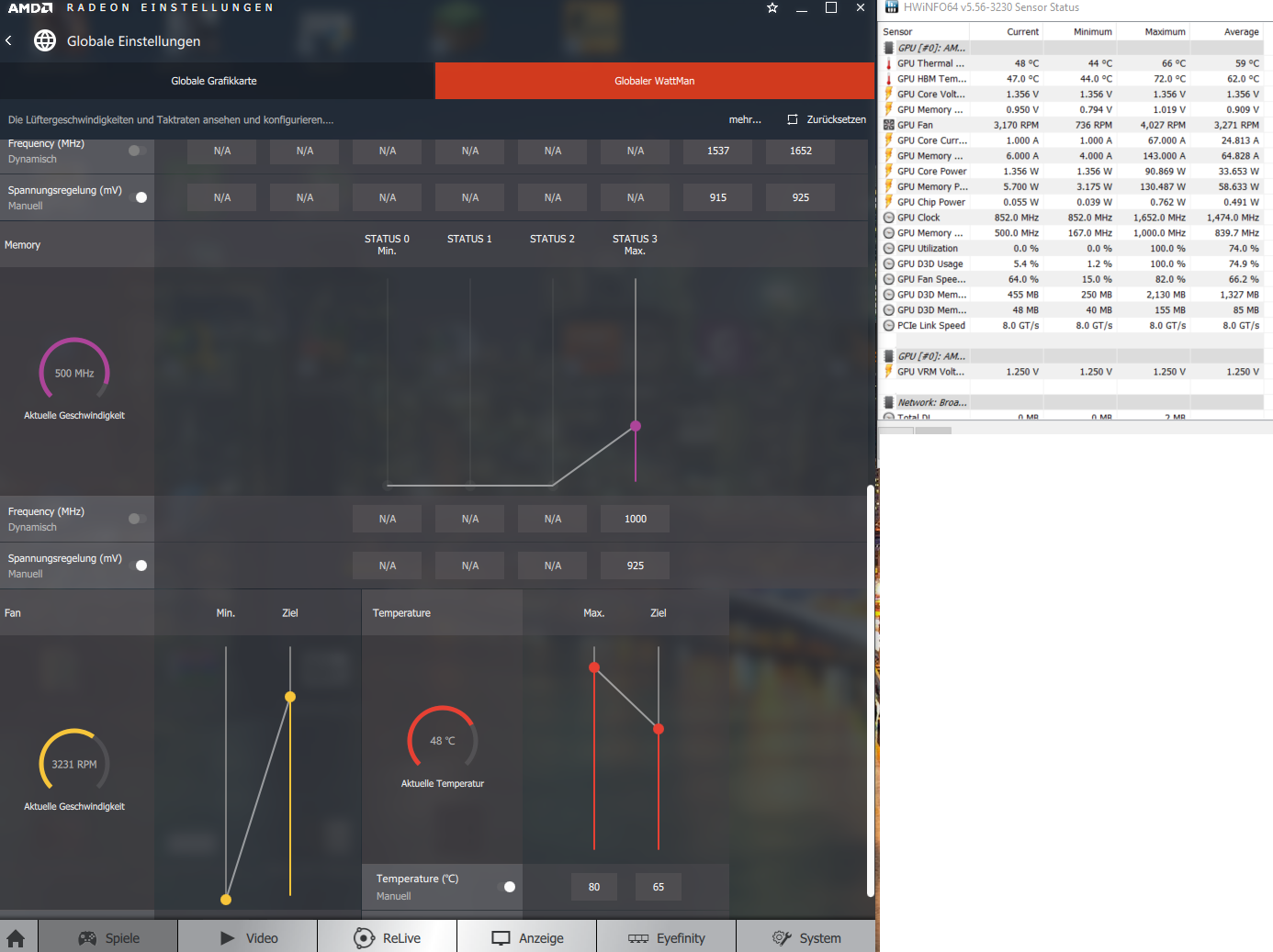
Task: Click the bolt icon of GPU Core Power row
Action: (888, 171)
